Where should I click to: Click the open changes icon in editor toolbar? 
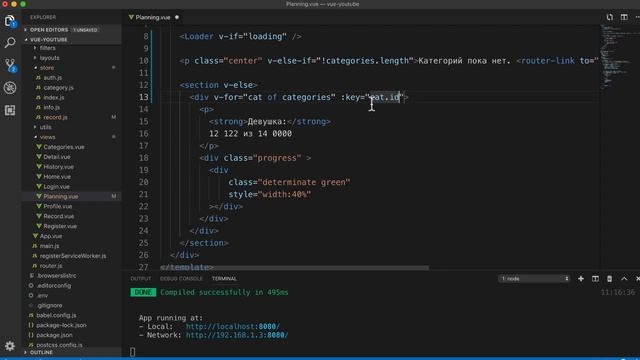609,17
